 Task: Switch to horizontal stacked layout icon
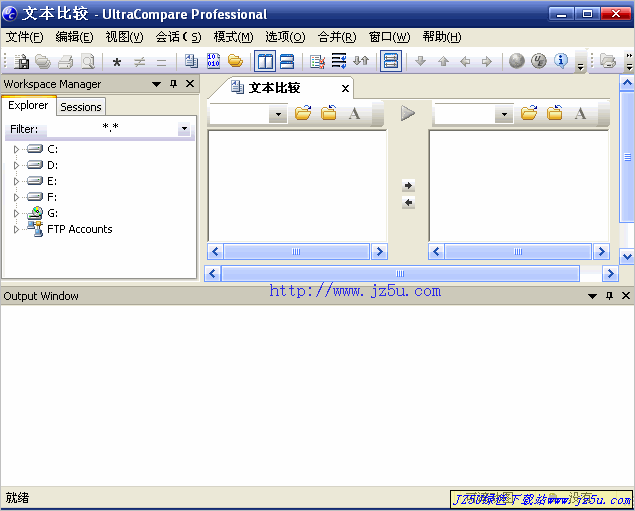click(287, 62)
